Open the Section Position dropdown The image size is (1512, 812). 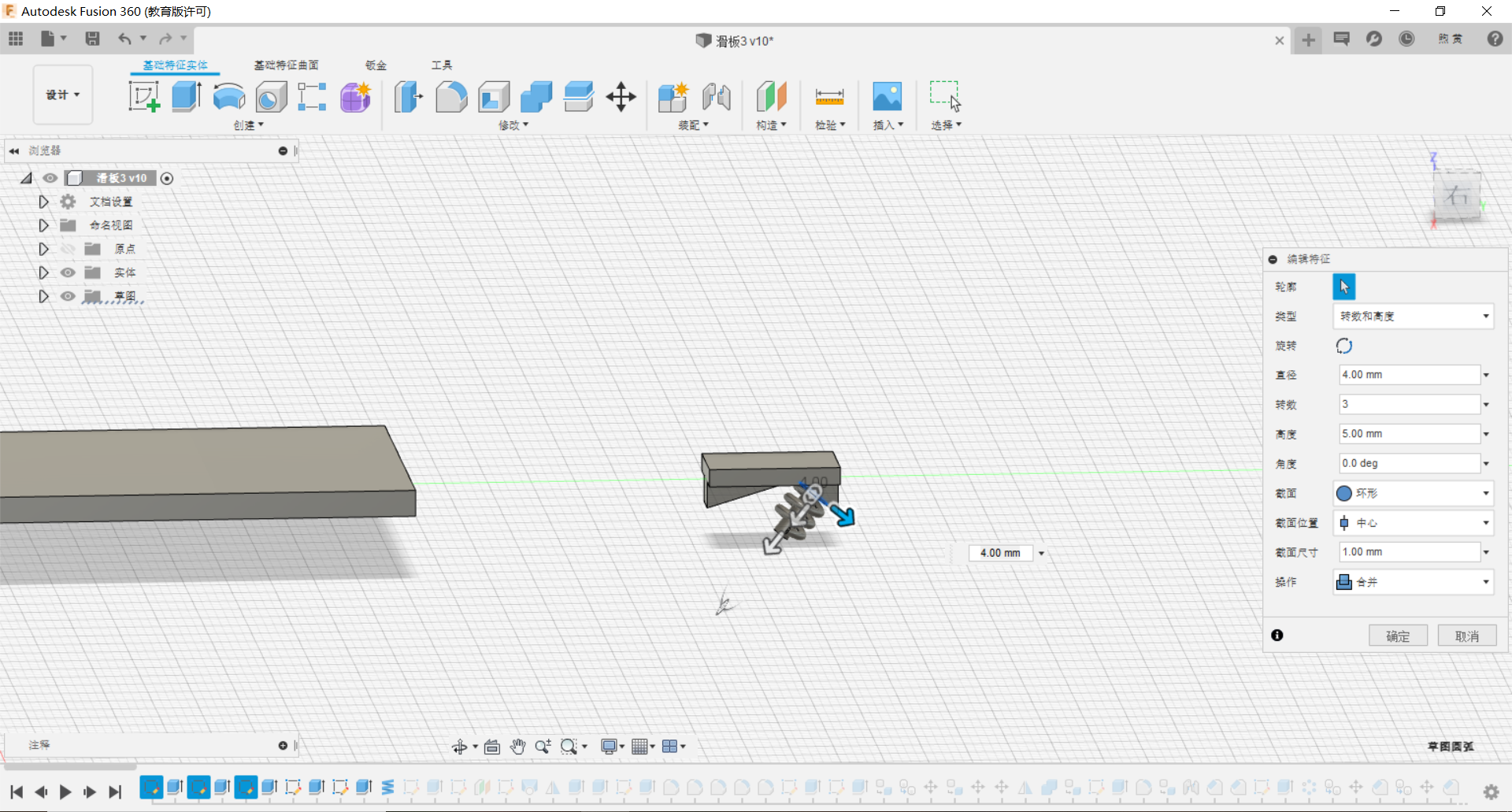click(1414, 523)
